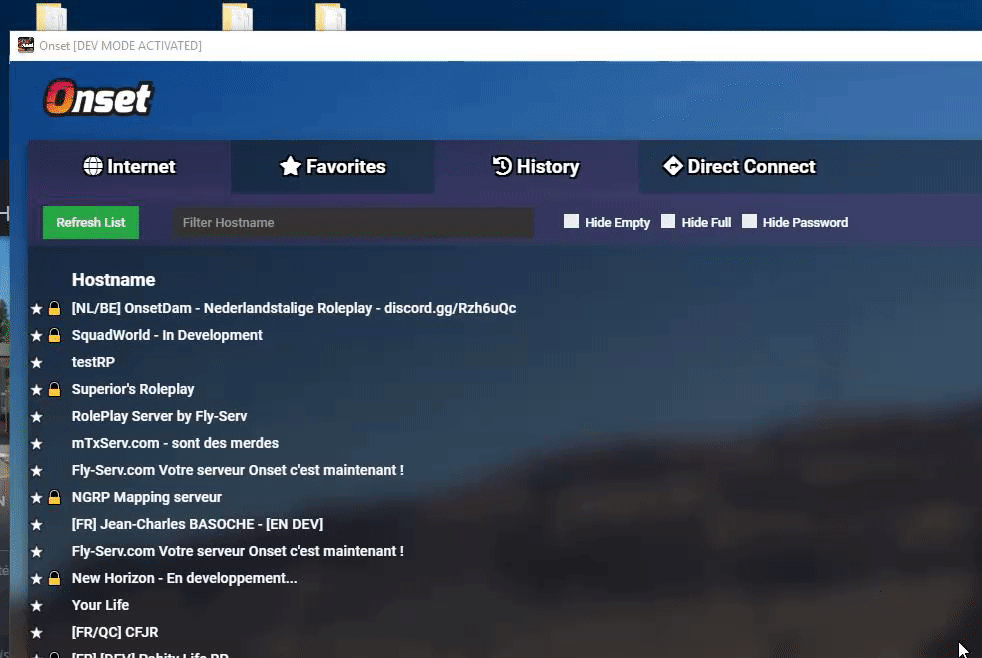Screen dimensions: 982x658
Task: Click the star next to SquadWorld server
Action: [x=36, y=336]
